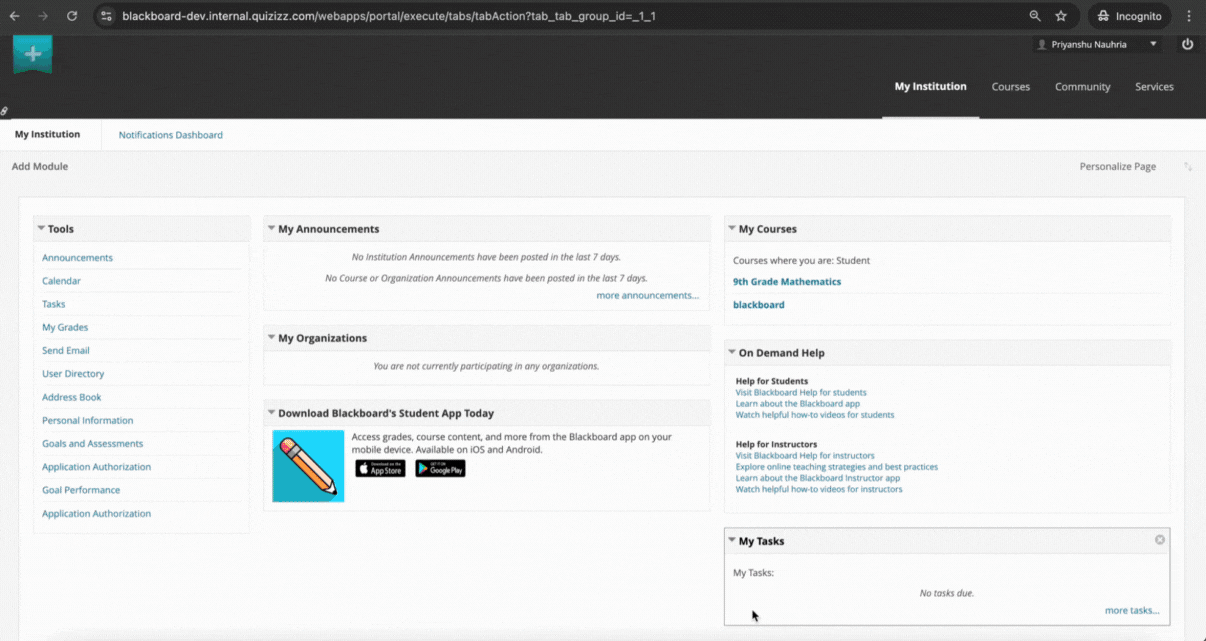Click the more announcements link
The width and height of the screenshot is (1206, 641).
(x=648, y=296)
